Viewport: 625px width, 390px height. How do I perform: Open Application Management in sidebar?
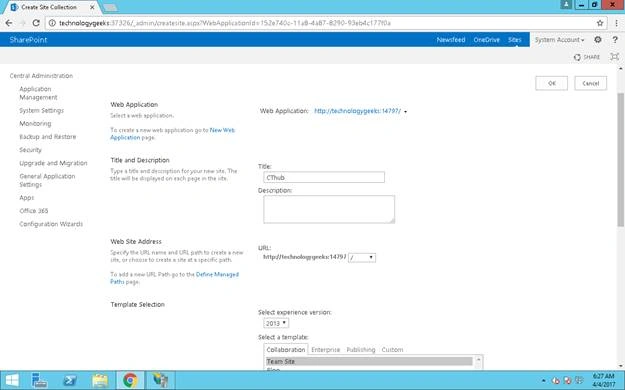38,93
